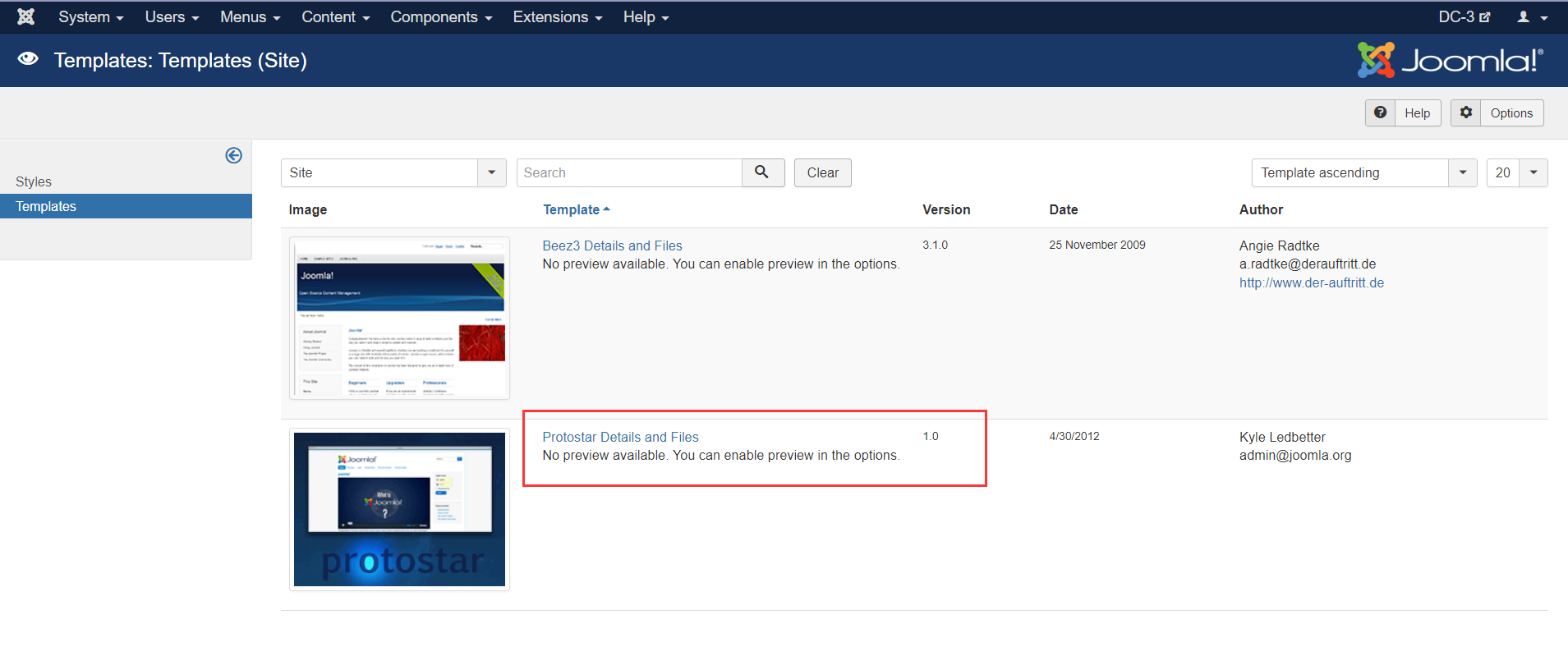1568x647 pixels.
Task: Click Protostar version 1.0 text
Action: (x=930, y=436)
